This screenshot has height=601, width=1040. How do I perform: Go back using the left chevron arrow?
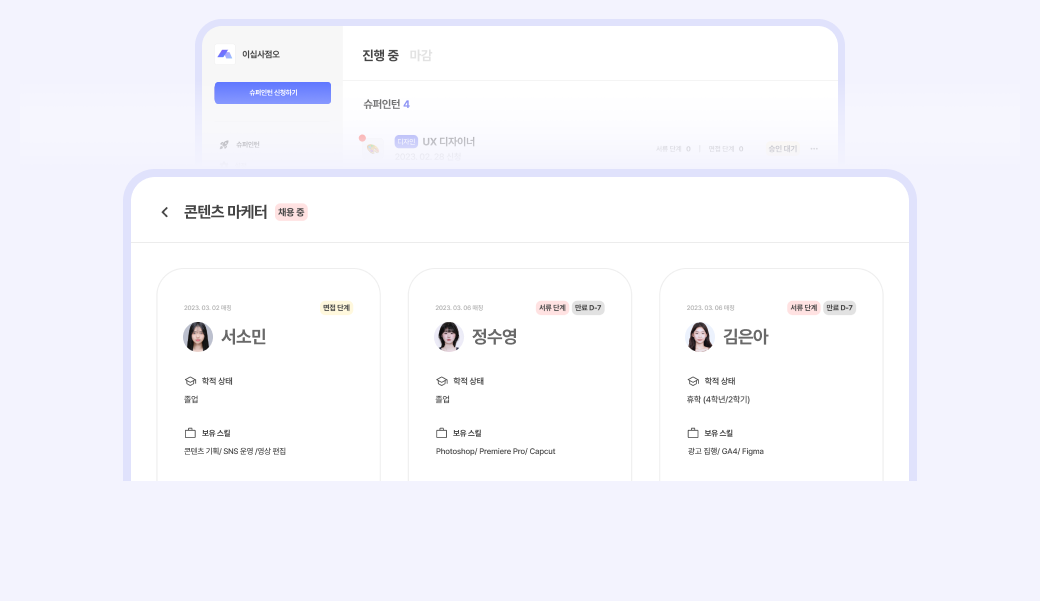(164, 212)
